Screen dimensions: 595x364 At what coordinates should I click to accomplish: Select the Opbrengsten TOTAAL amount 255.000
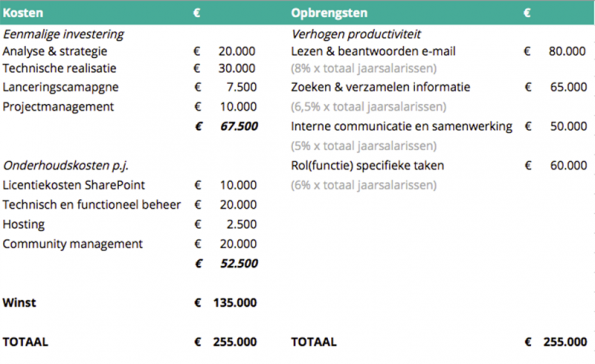pos(565,342)
